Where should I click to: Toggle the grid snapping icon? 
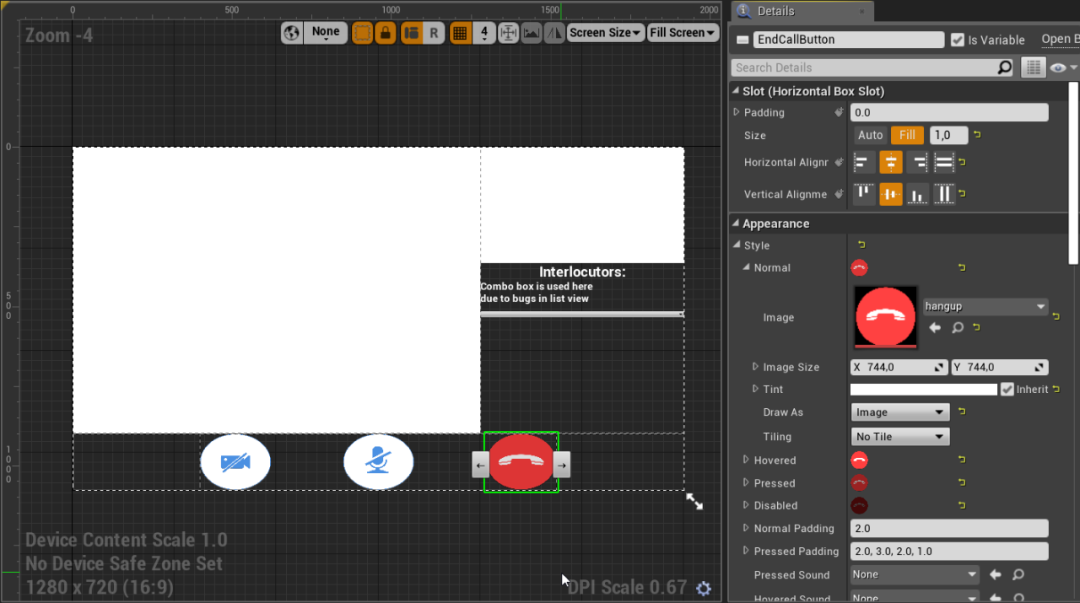pyautogui.click(x=459, y=32)
